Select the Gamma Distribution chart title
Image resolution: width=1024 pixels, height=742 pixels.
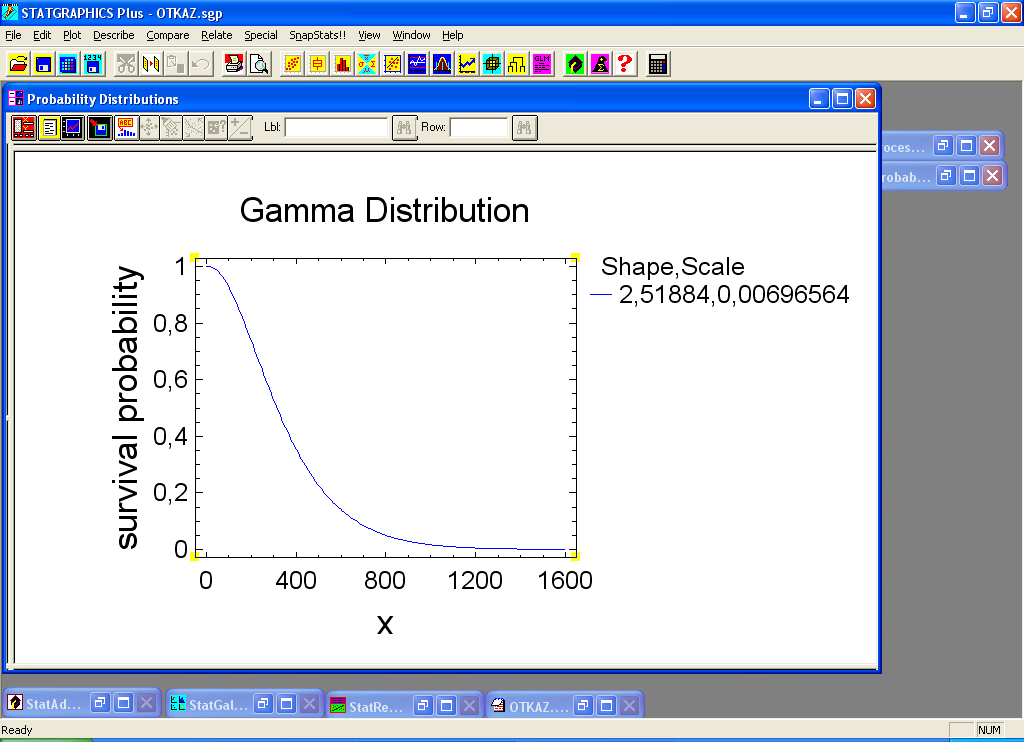point(384,210)
